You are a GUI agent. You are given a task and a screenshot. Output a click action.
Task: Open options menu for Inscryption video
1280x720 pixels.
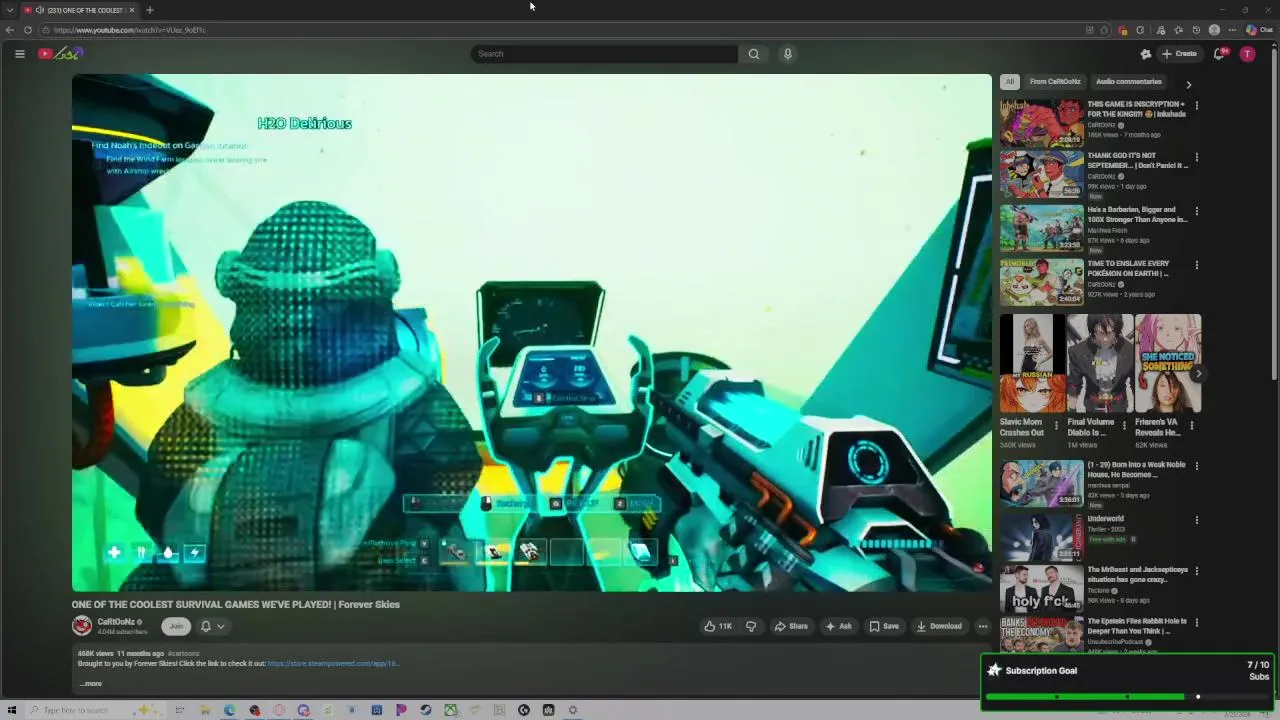1196,105
